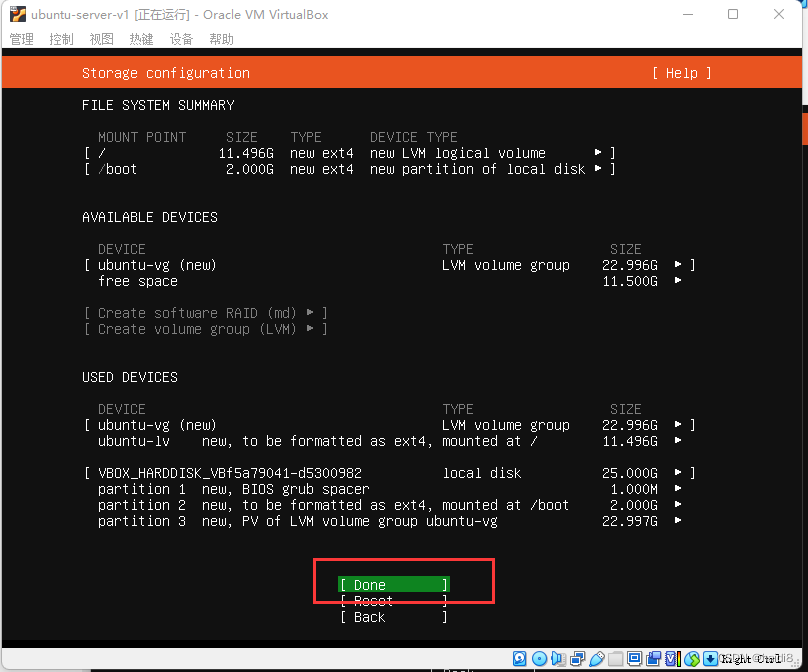Screen dimensions: 808x672
Task: Select Create volume group (LVM)
Action: click(x=206, y=329)
